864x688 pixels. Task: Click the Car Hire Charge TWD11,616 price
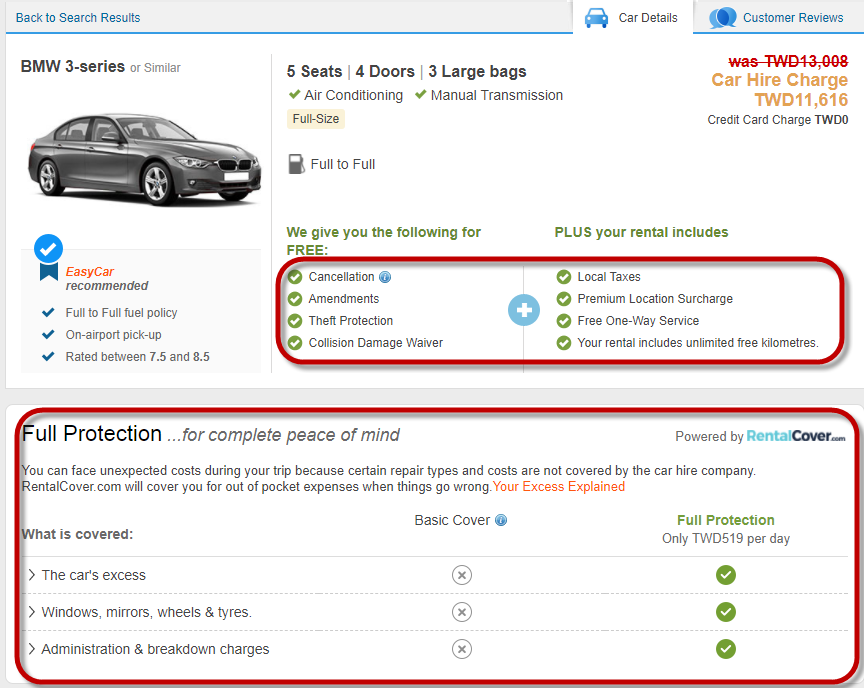click(x=779, y=90)
